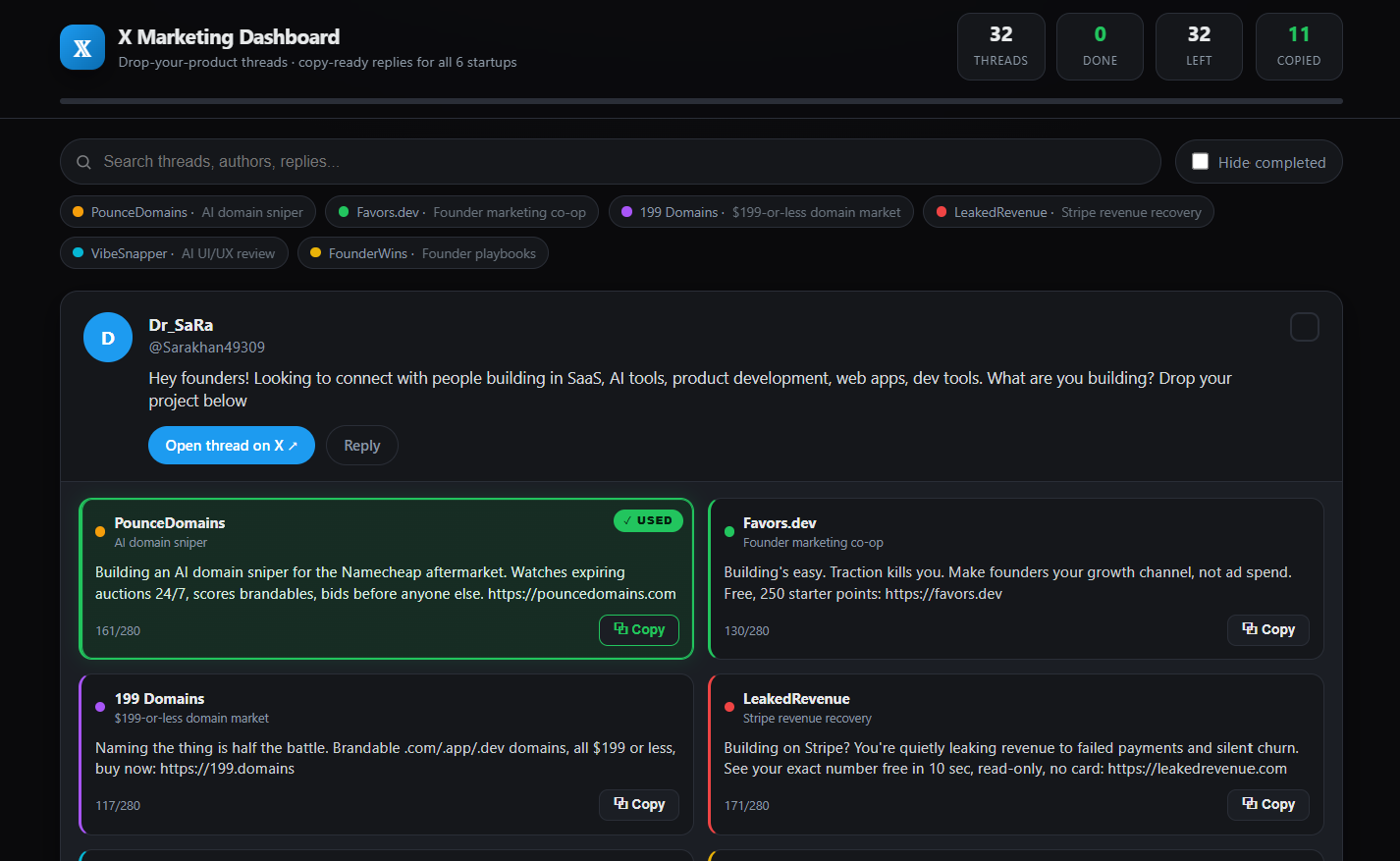Image resolution: width=1400 pixels, height=861 pixels.
Task: Click the Favors.dev card heading
Action: (x=780, y=523)
